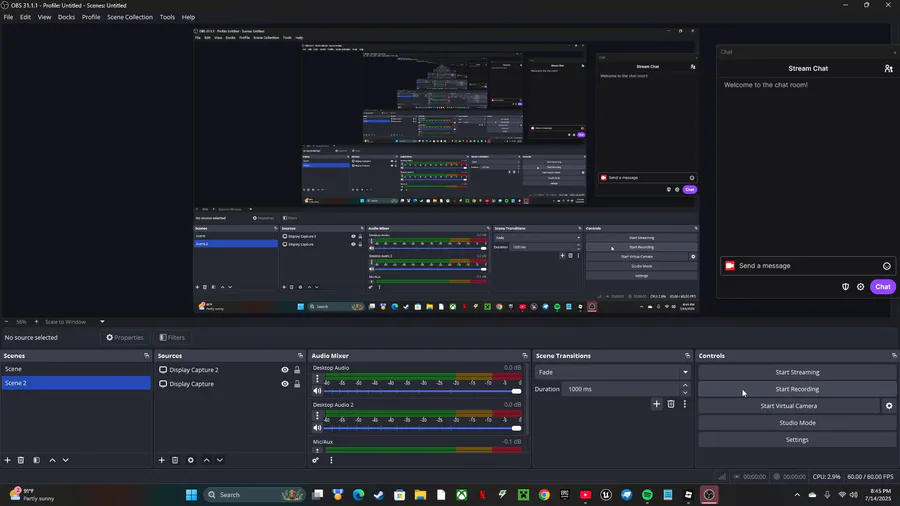Adjust Desktop Audio volume slider

click(422, 391)
